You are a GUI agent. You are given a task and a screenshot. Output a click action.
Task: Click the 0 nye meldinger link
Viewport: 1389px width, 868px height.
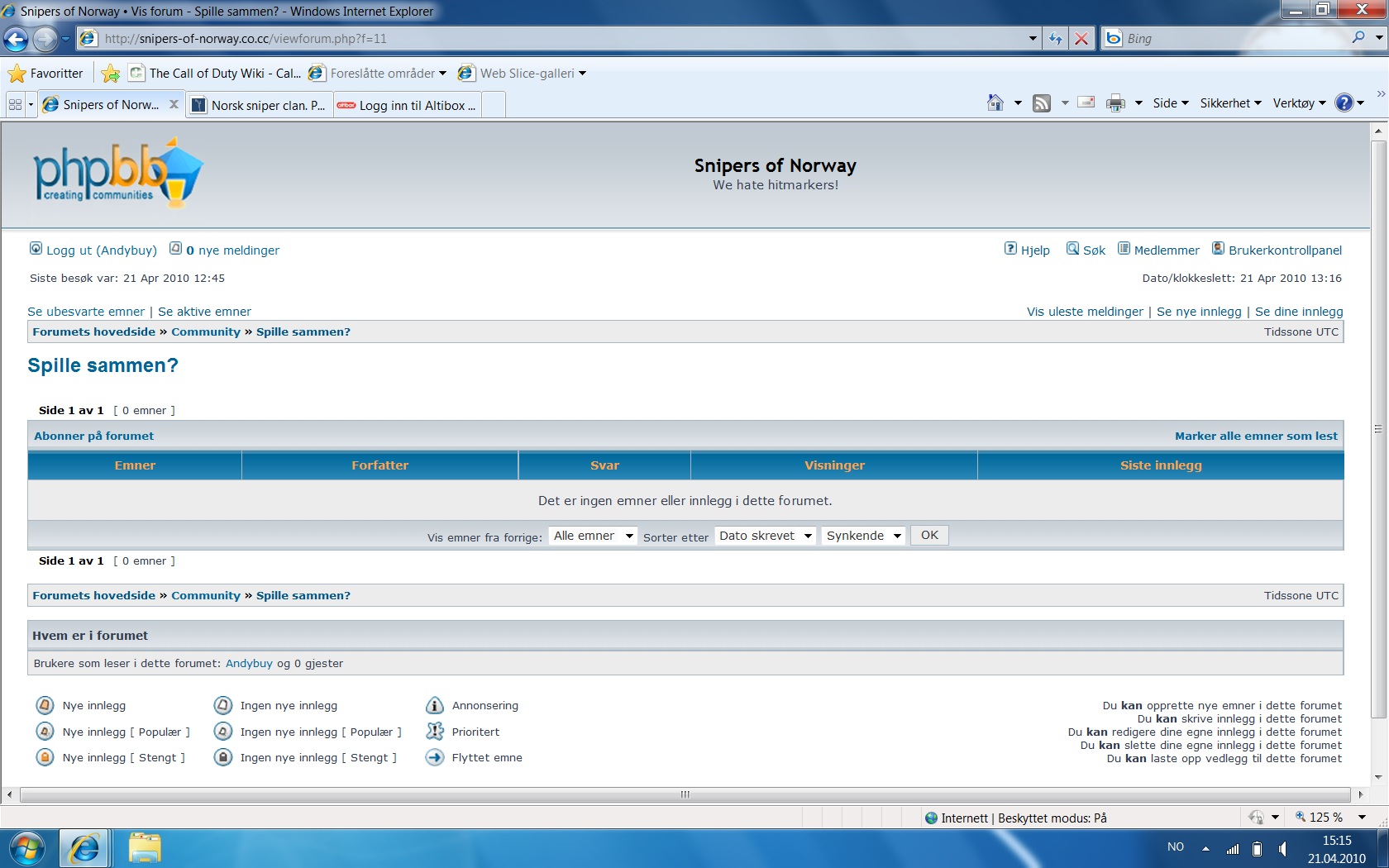[x=232, y=250]
